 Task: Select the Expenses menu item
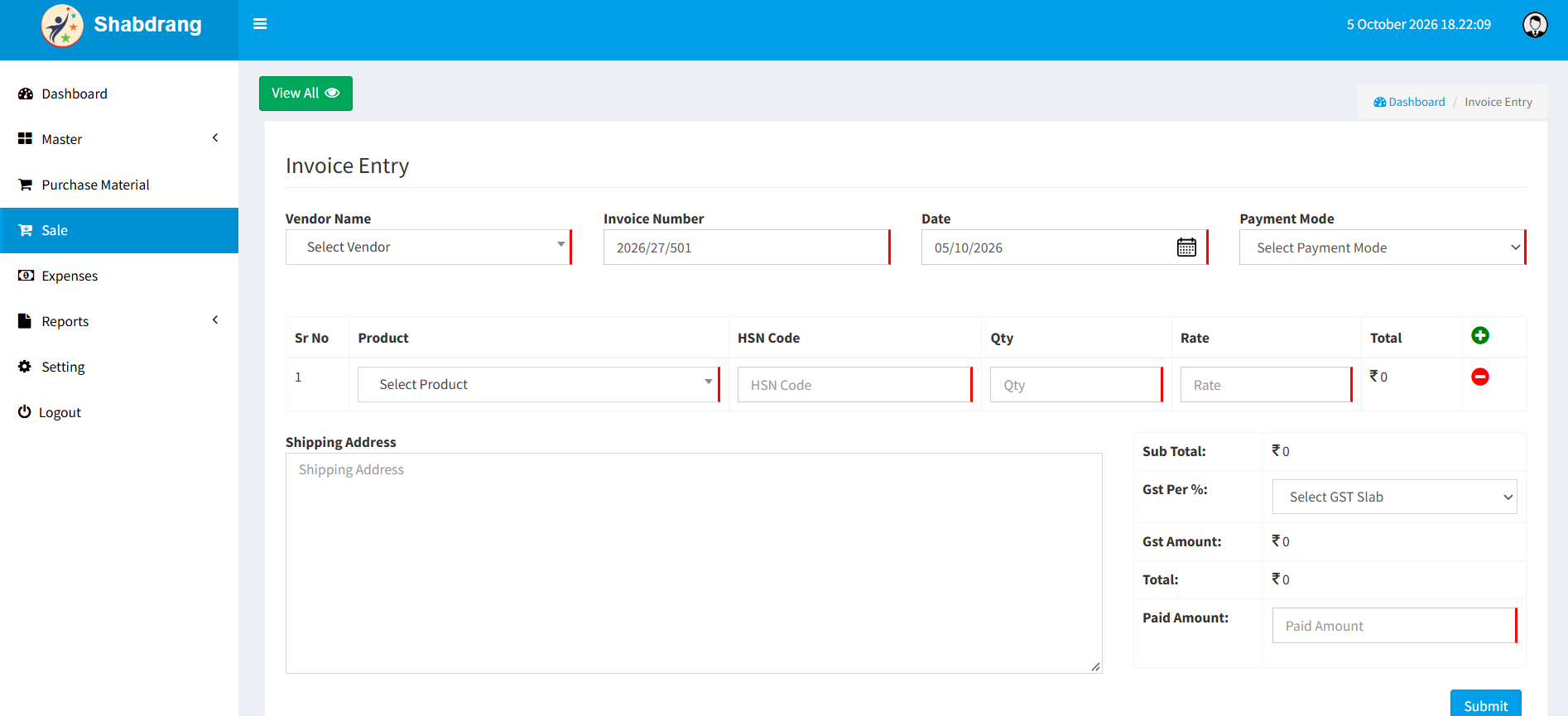119,276
